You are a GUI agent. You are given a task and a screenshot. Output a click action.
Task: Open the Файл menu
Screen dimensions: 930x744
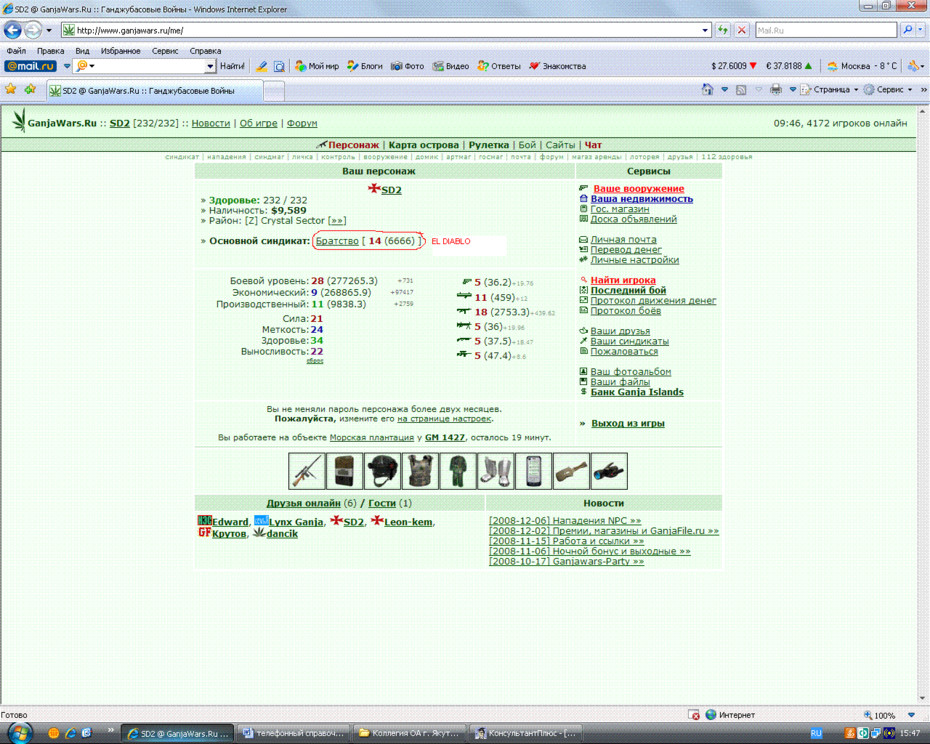16,51
